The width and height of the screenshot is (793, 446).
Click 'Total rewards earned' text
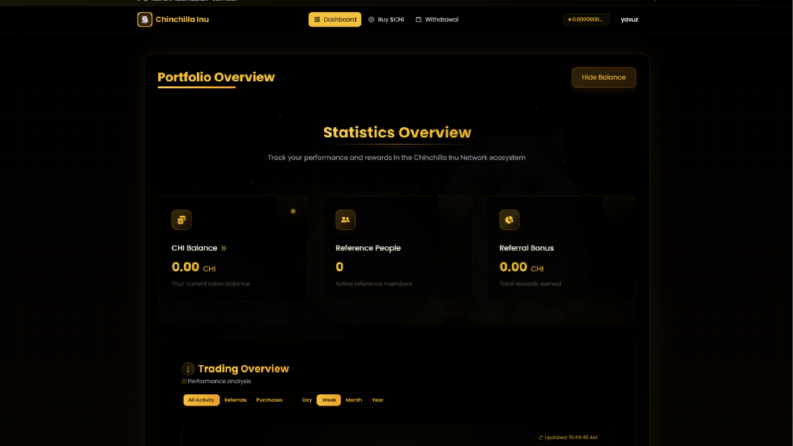(x=530, y=284)
